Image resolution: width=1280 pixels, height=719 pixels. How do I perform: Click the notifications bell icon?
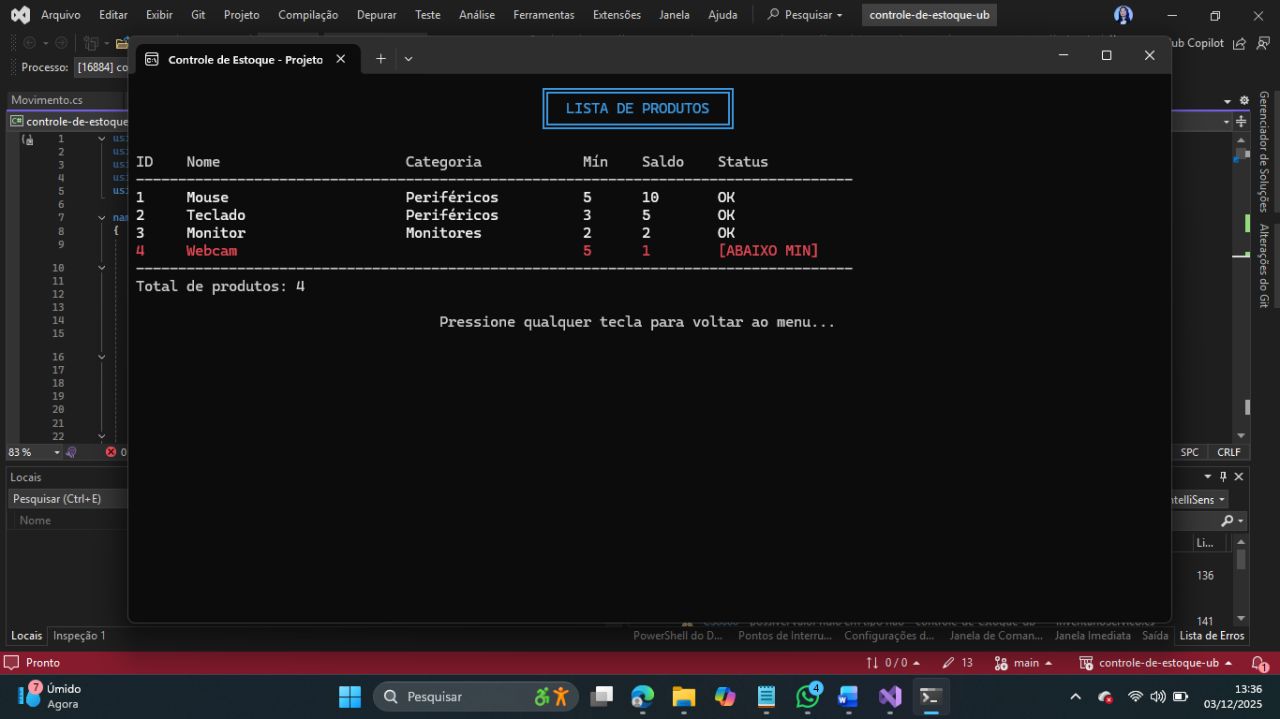[x=1260, y=664]
